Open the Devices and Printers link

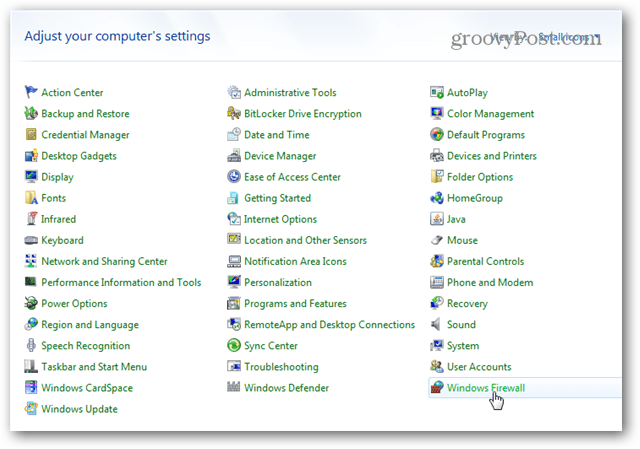[491, 156]
